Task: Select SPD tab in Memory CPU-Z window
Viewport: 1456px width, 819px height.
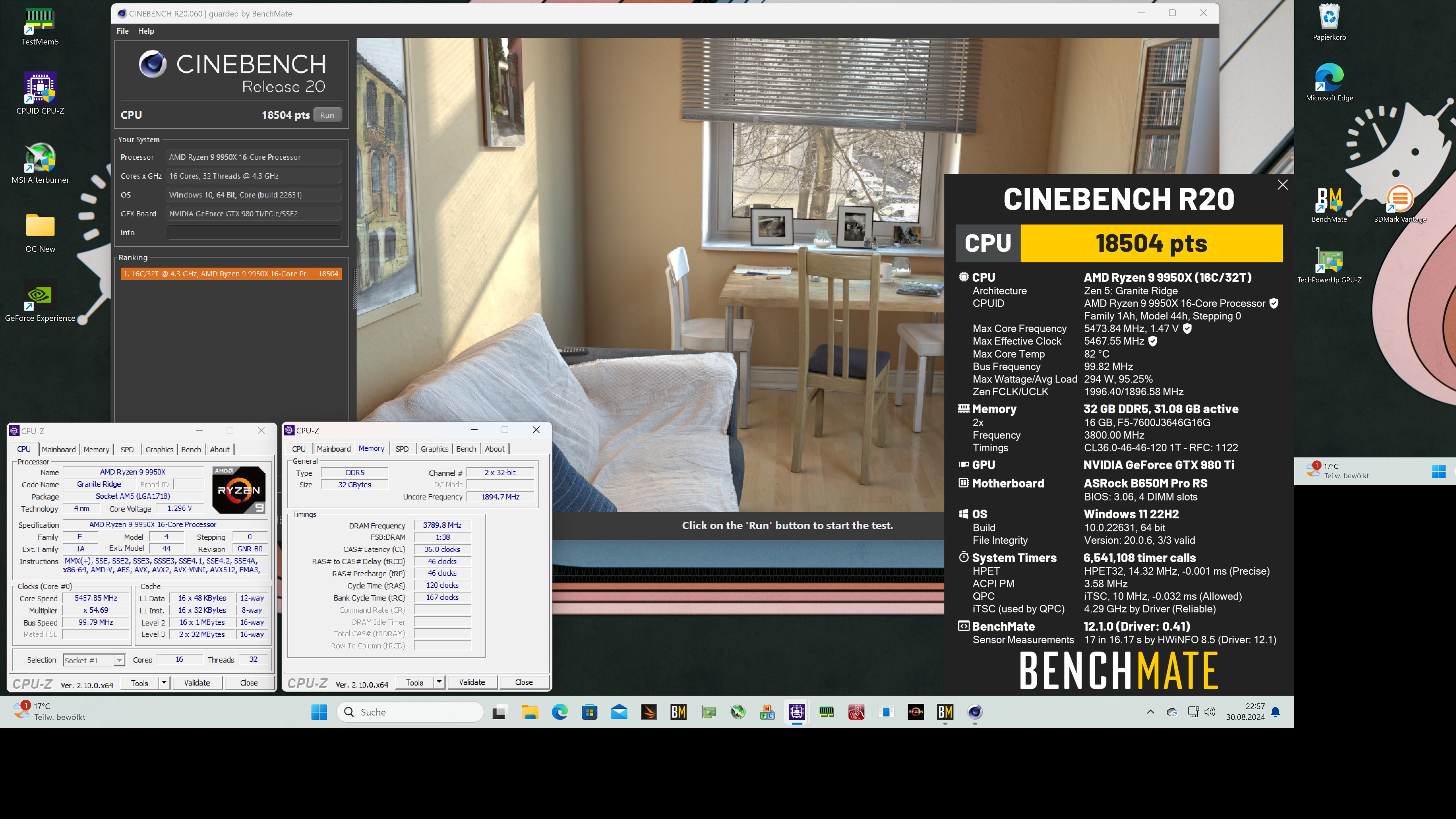Action: (x=402, y=449)
